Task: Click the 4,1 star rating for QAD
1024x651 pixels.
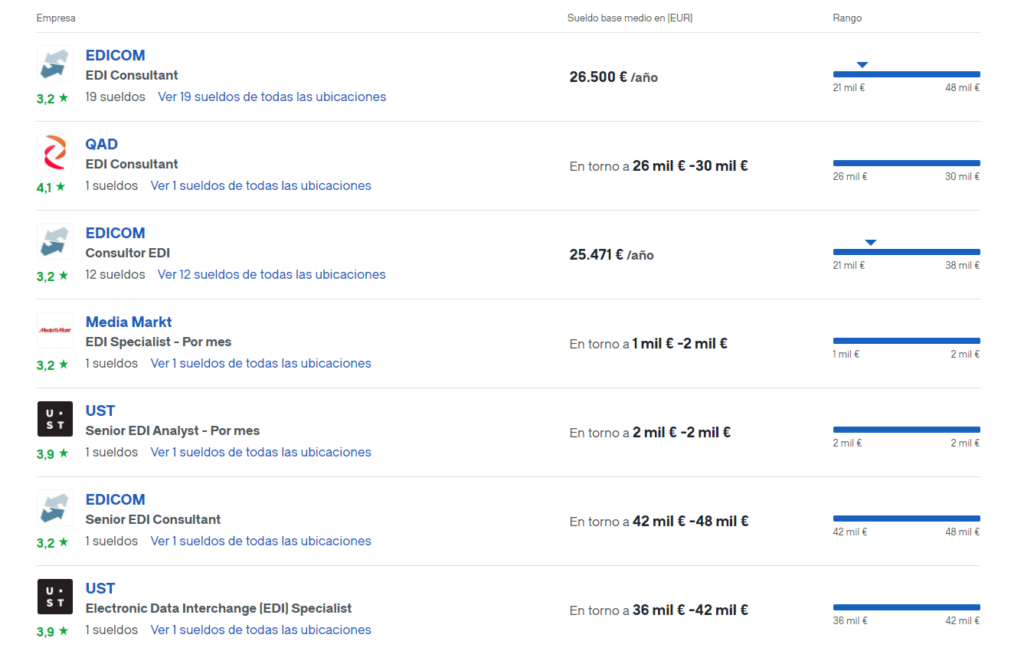Action: [51, 187]
